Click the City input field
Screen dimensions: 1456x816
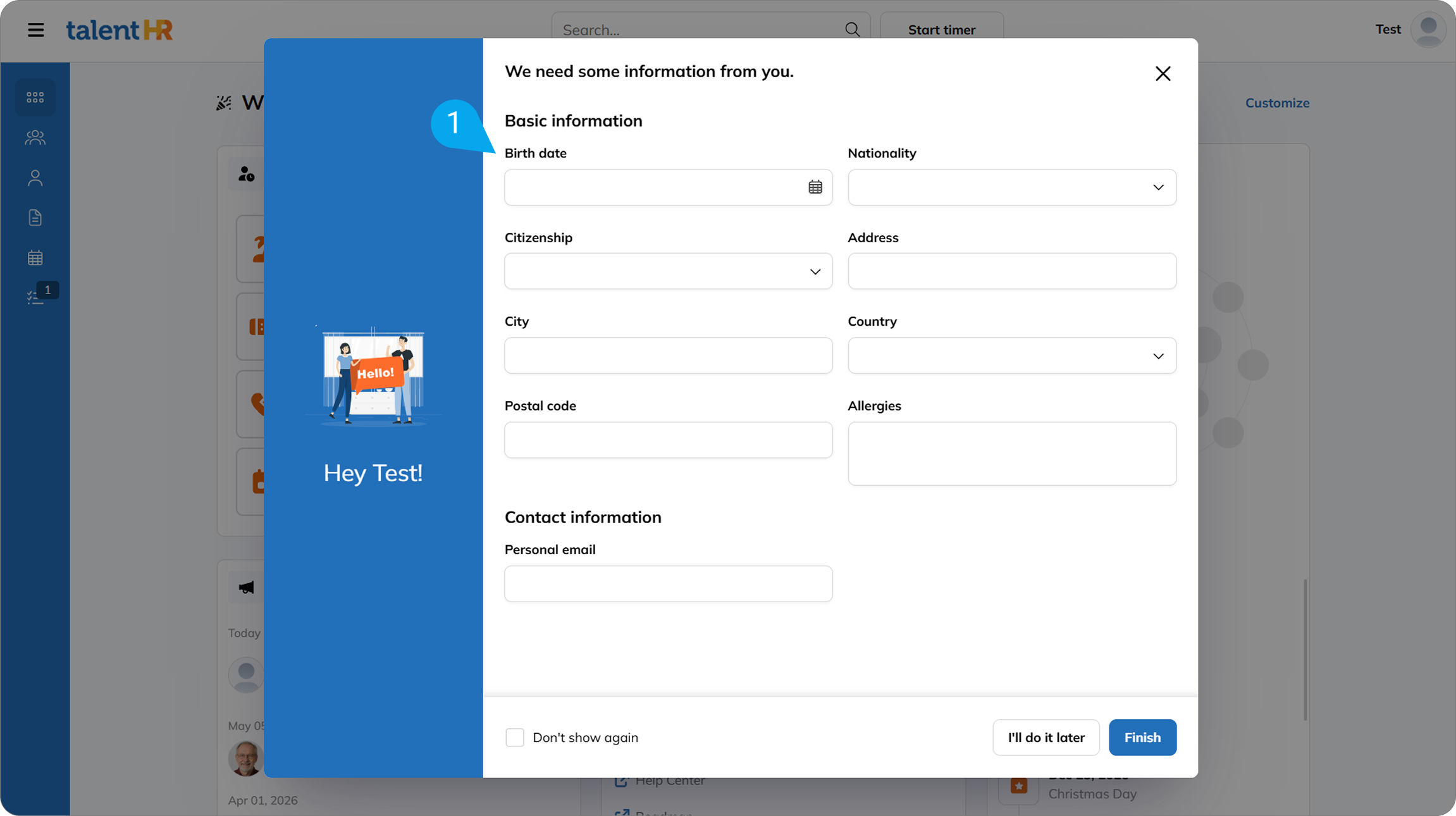[669, 355]
